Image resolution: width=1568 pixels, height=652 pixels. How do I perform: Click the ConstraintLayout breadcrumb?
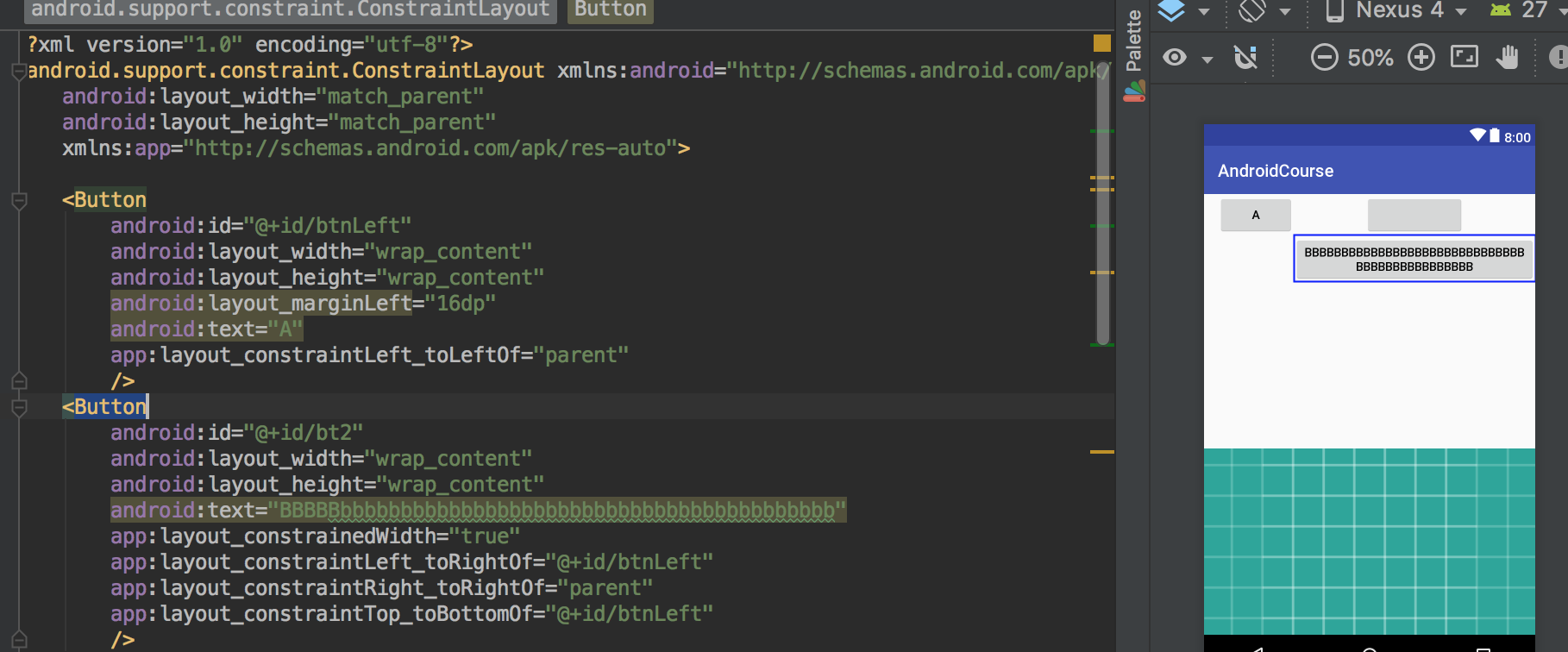click(x=291, y=9)
